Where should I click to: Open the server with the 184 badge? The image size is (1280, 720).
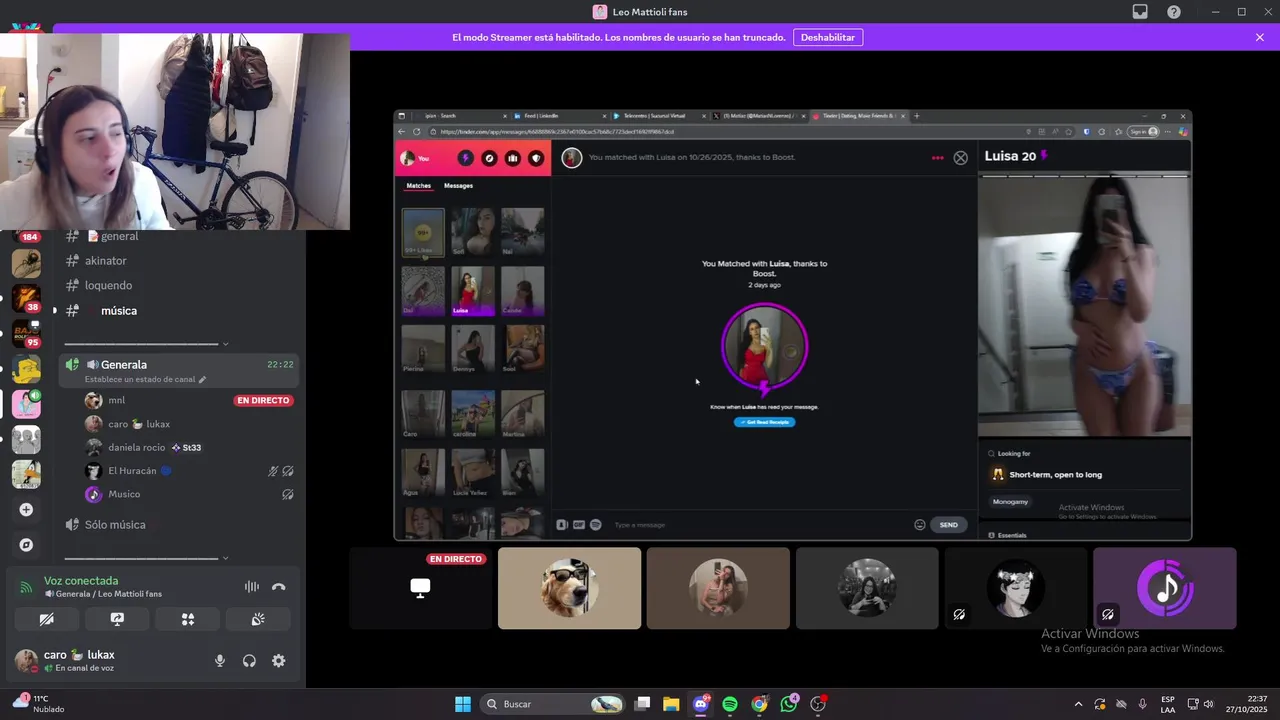tap(26, 236)
